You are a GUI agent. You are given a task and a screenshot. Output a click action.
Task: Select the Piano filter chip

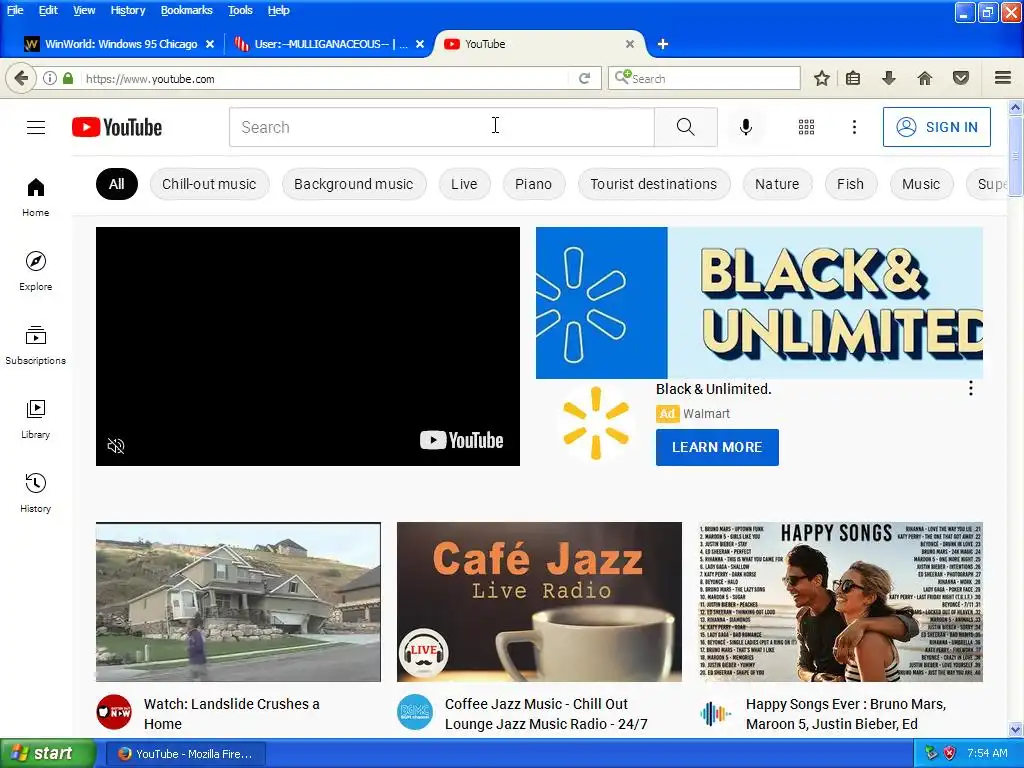click(x=533, y=184)
